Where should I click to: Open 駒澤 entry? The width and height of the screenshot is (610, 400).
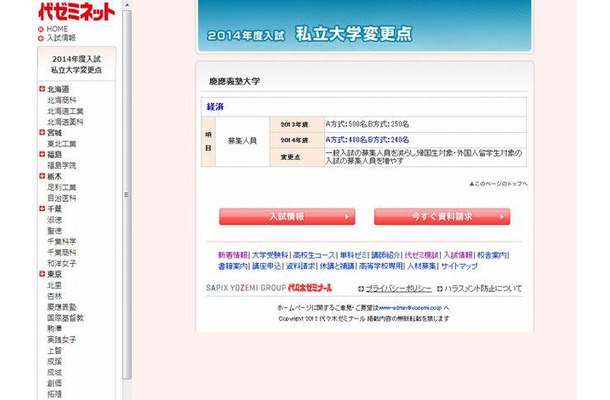[x=54, y=329]
